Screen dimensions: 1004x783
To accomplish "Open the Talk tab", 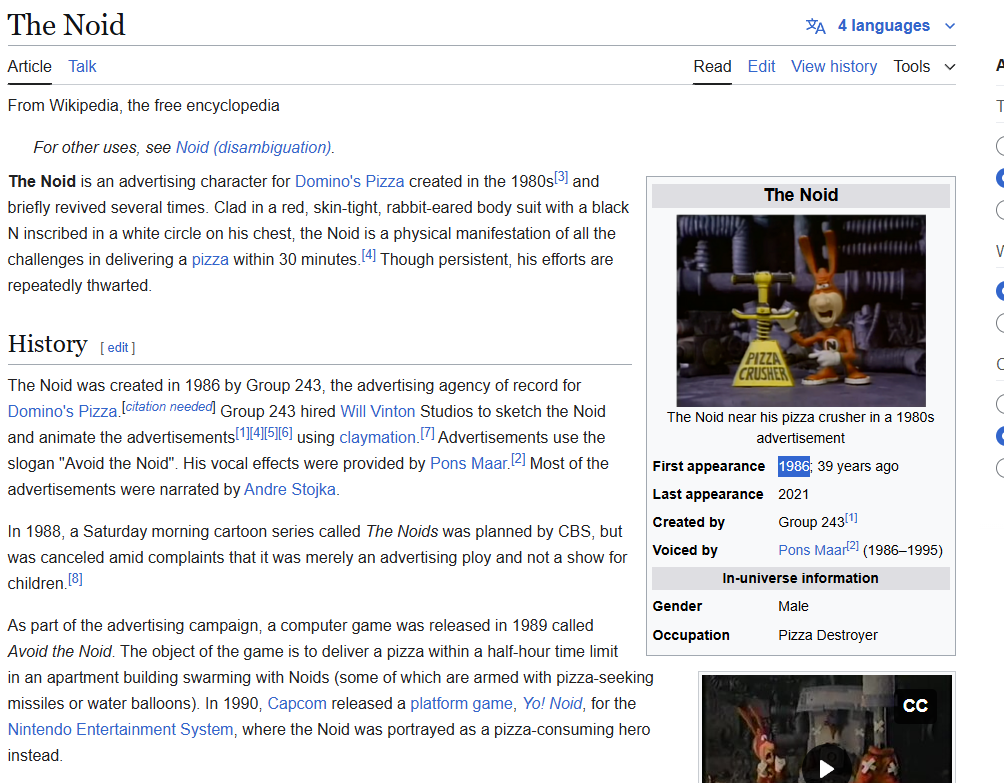I will (82, 67).
